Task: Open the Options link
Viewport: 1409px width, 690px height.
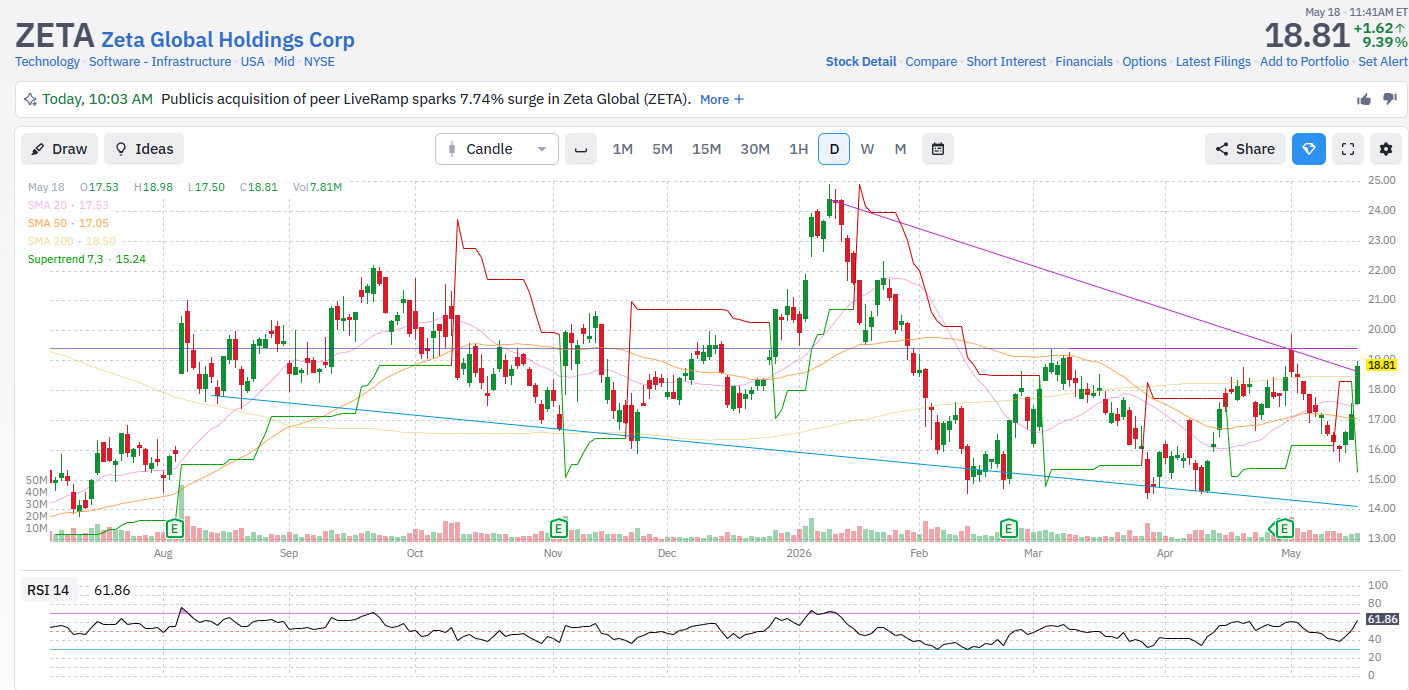Action: 1144,62
